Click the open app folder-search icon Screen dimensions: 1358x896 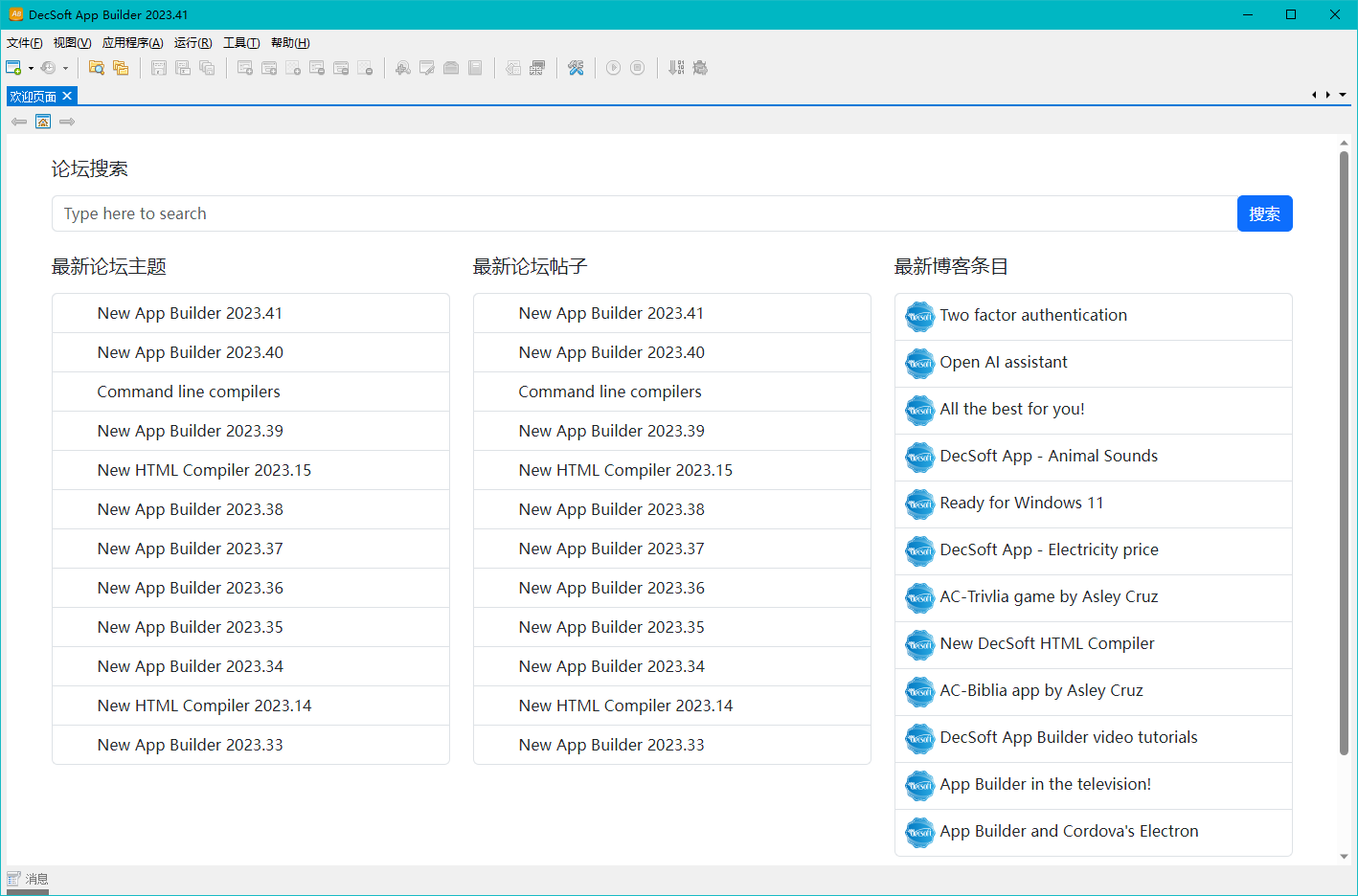97,68
